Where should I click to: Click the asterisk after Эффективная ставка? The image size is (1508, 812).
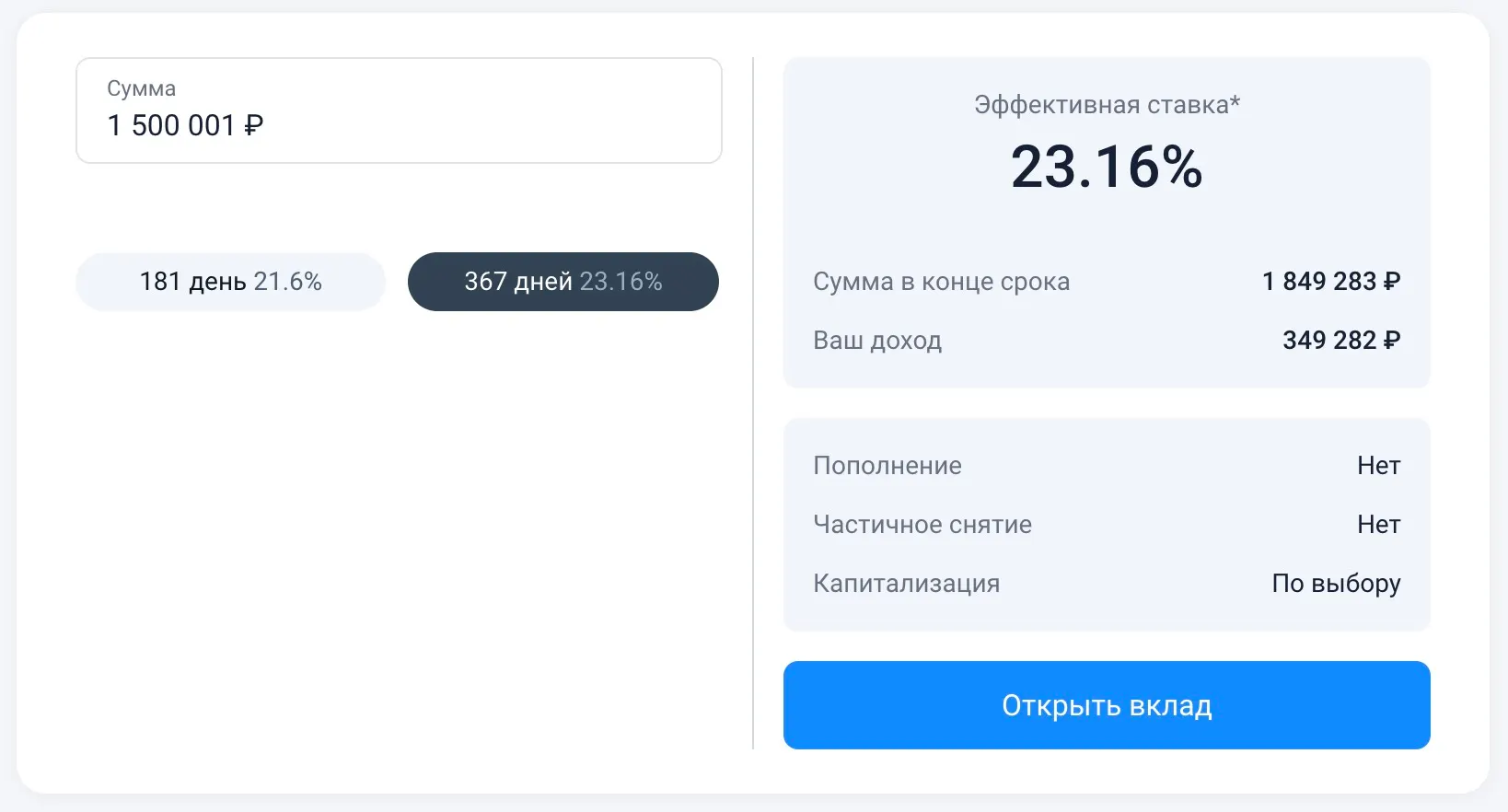pyautogui.click(x=1235, y=101)
